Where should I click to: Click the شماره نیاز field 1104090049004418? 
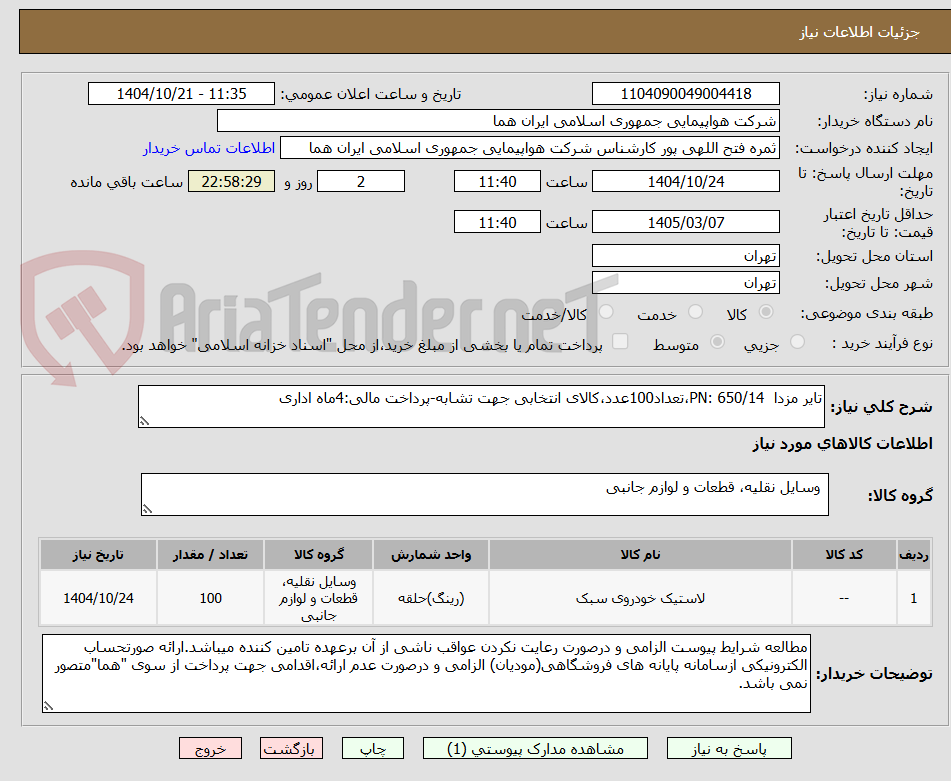coord(685,94)
